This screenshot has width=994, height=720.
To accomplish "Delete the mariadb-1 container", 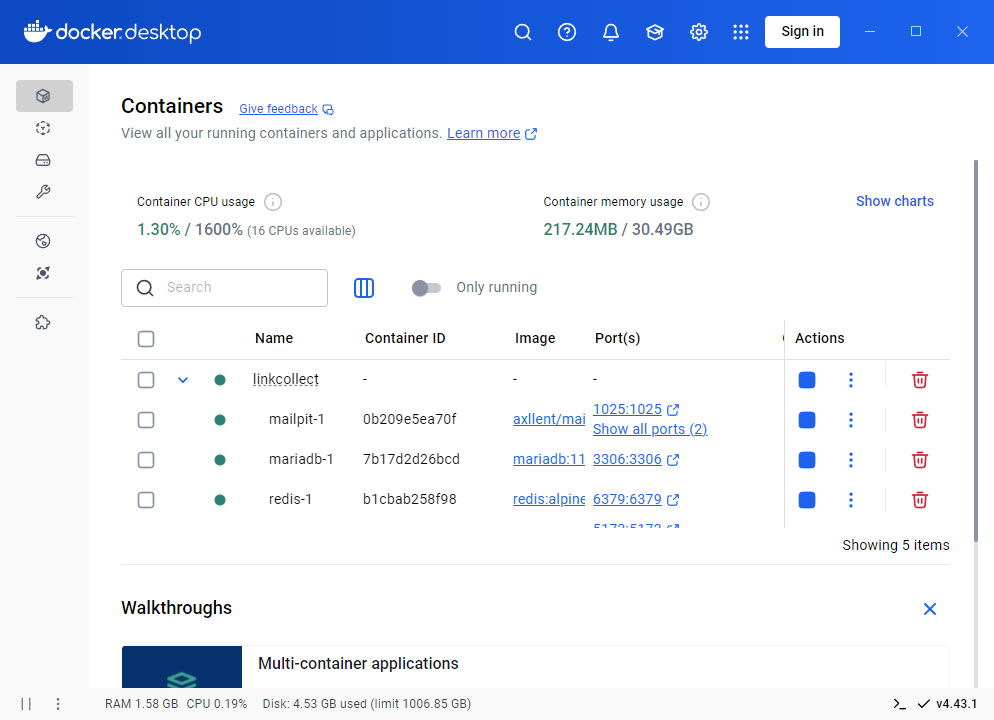I will (920, 460).
